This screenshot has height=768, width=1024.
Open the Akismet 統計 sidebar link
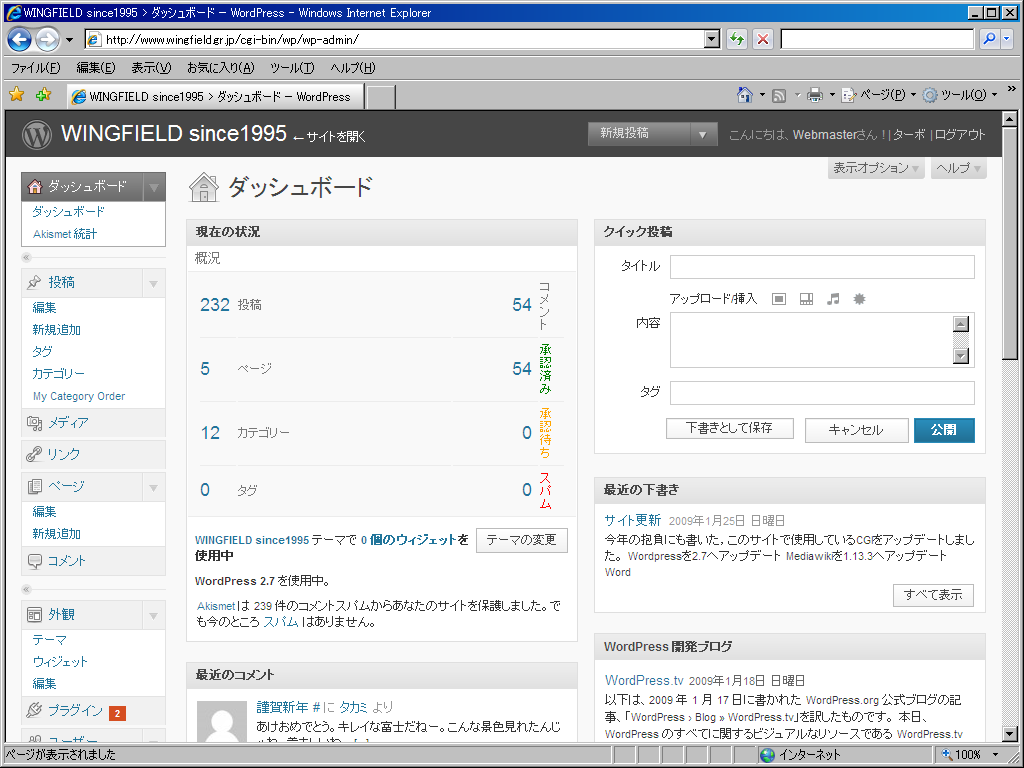pyautogui.click(x=65, y=234)
